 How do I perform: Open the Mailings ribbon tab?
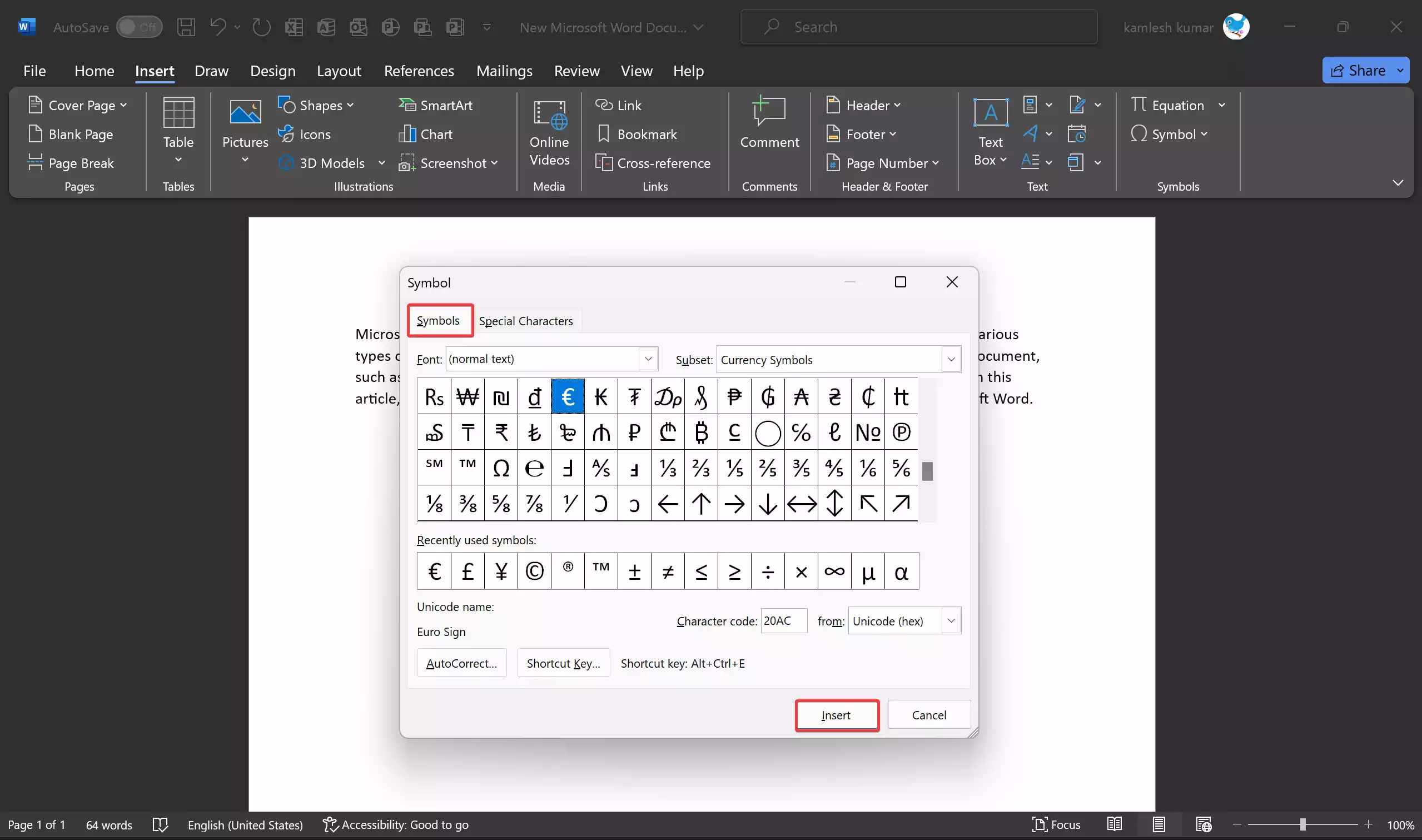504,71
